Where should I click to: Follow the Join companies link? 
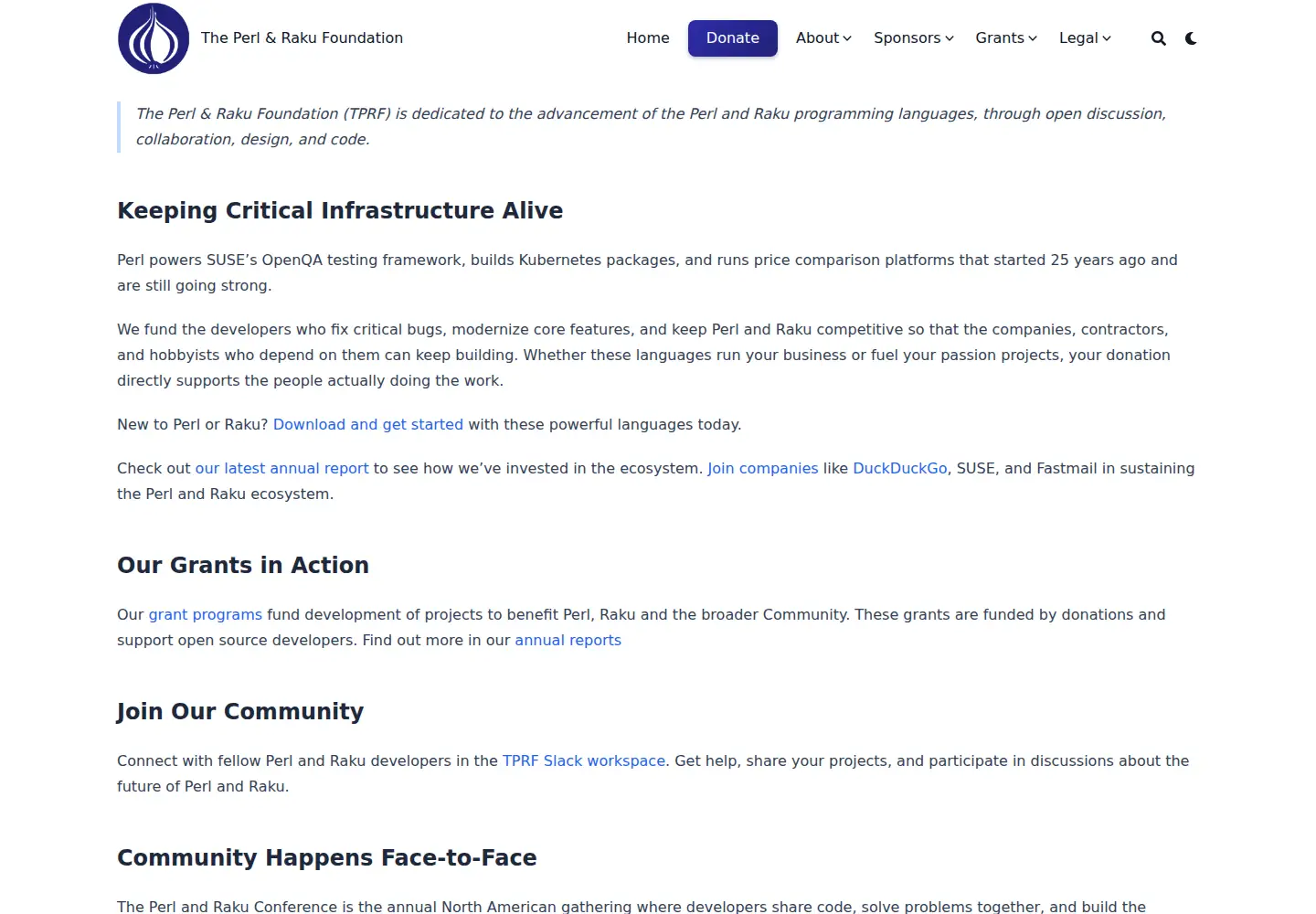coord(763,468)
